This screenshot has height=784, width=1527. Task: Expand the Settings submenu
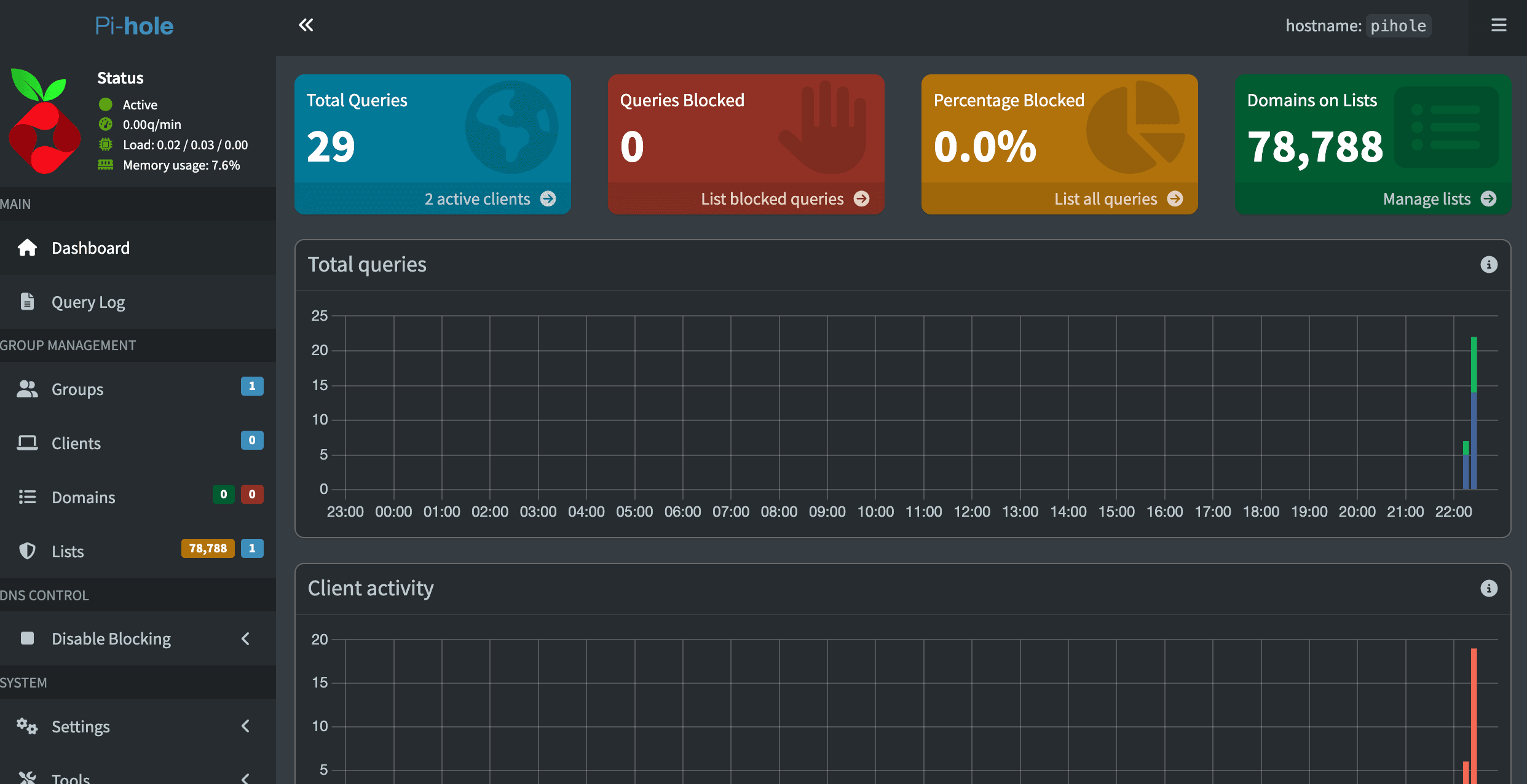(245, 726)
